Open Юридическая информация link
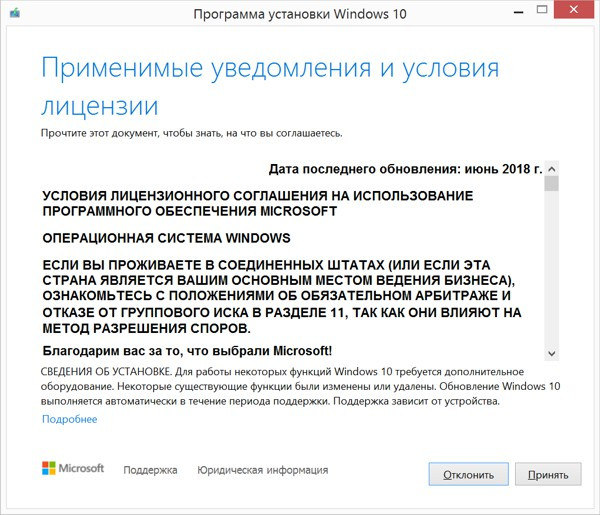 tap(262, 470)
